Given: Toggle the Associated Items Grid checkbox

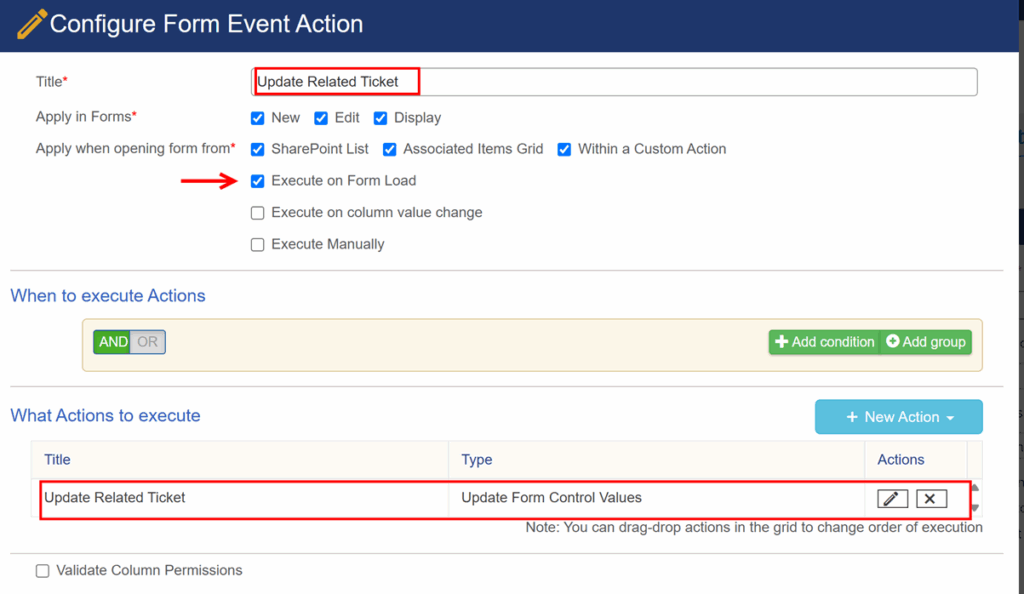Looking at the screenshot, I should (x=389, y=149).
